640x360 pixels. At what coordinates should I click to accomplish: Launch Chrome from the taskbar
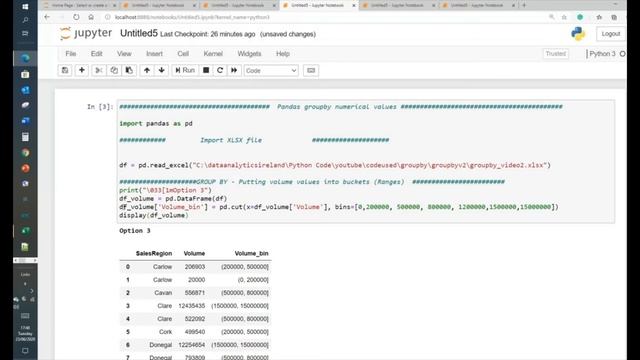[x=25, y=153]
